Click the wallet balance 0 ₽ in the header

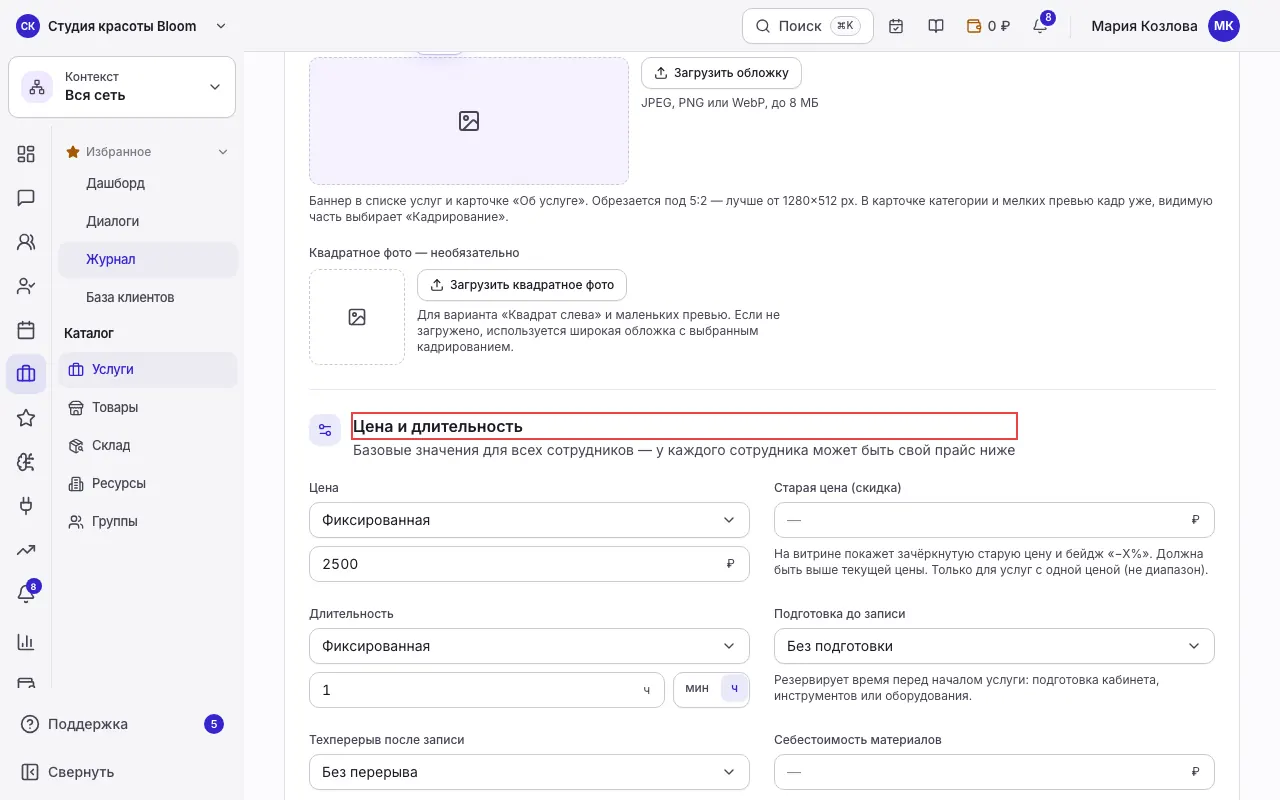click(x=988, y=26)
